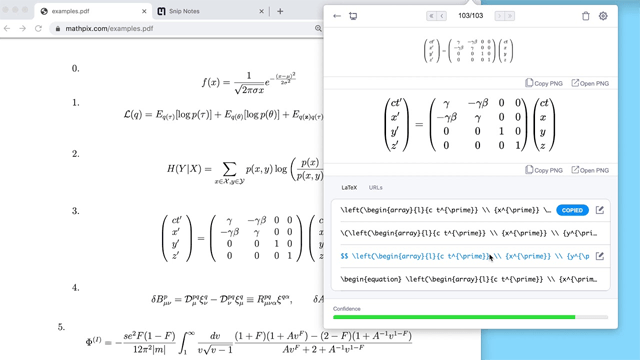The height and width of the screenshot is (360, 640).
Task: Close the examples.pdf tab
Action: 144,11
